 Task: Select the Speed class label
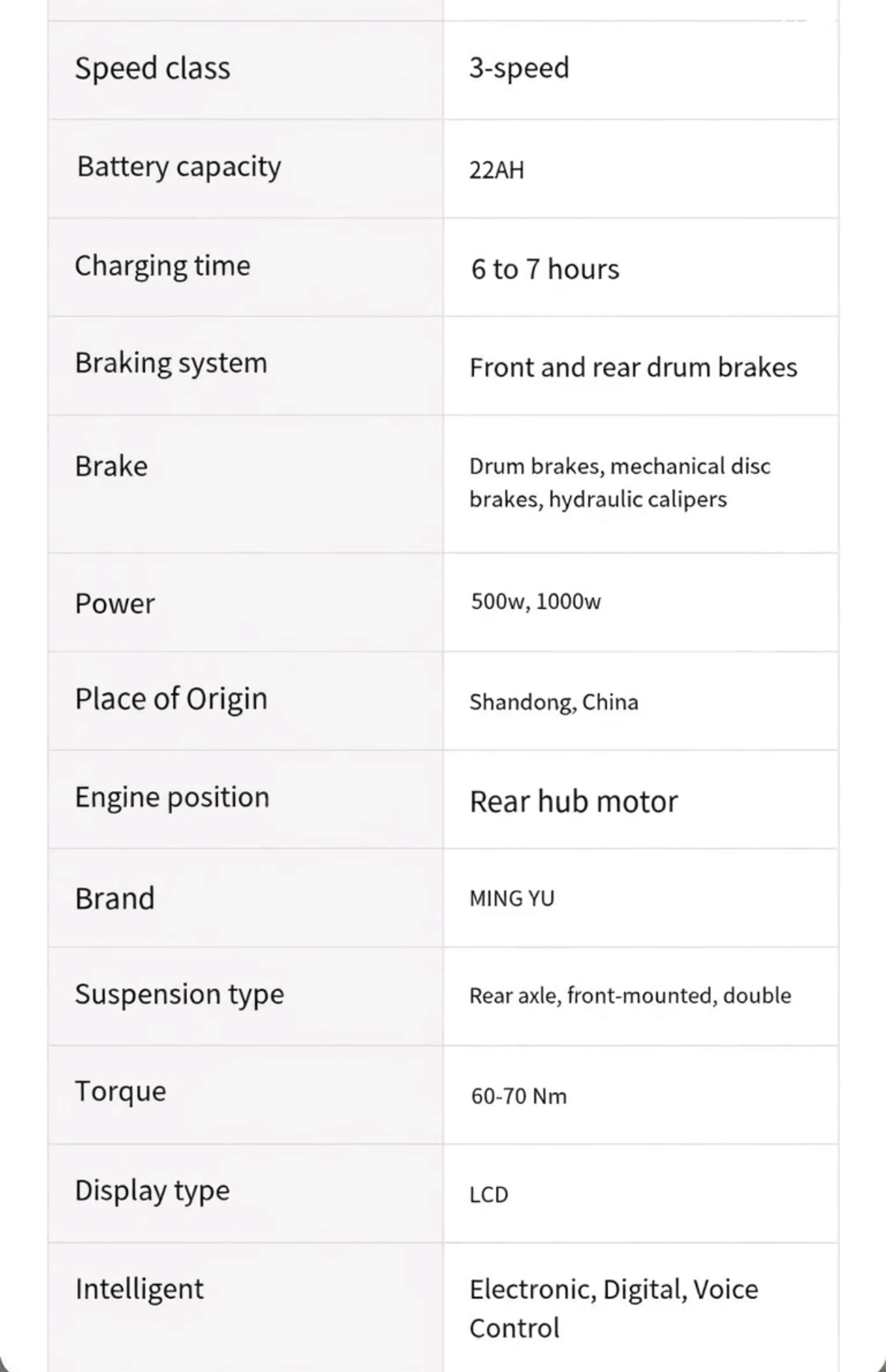(x=152, y=69)
